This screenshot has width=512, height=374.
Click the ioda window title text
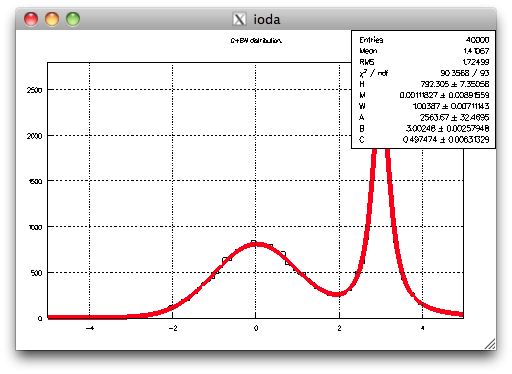(267, 19)
